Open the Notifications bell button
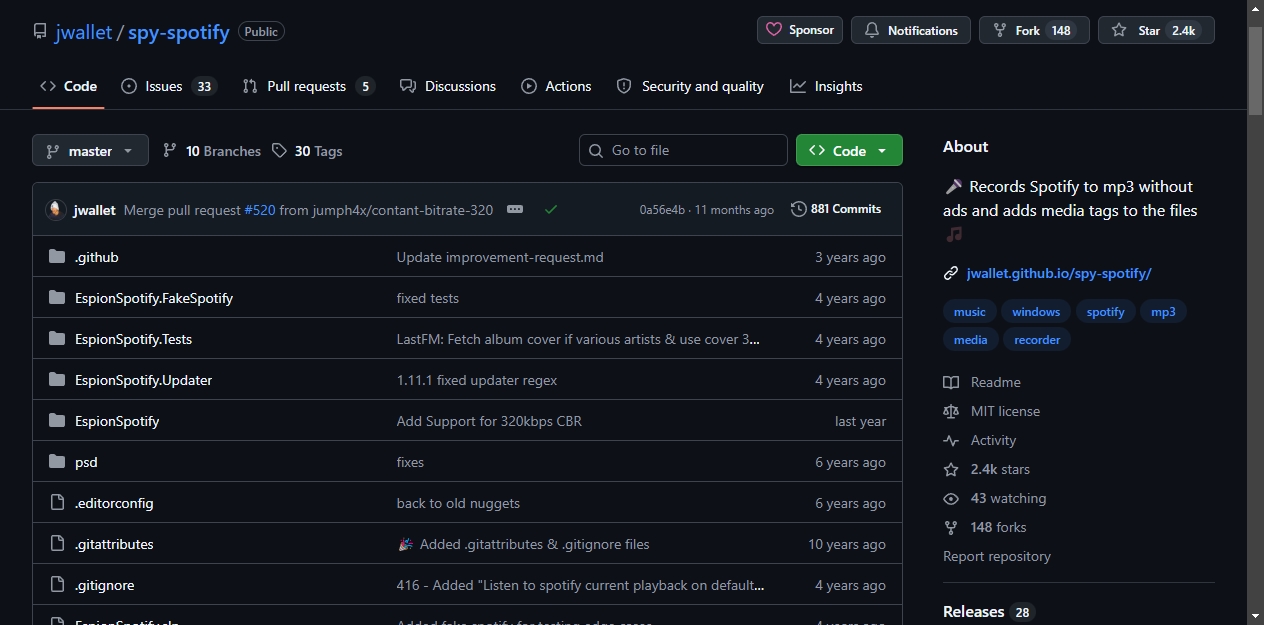Viewport: 1264px width, 625px height. coord(911,30)
